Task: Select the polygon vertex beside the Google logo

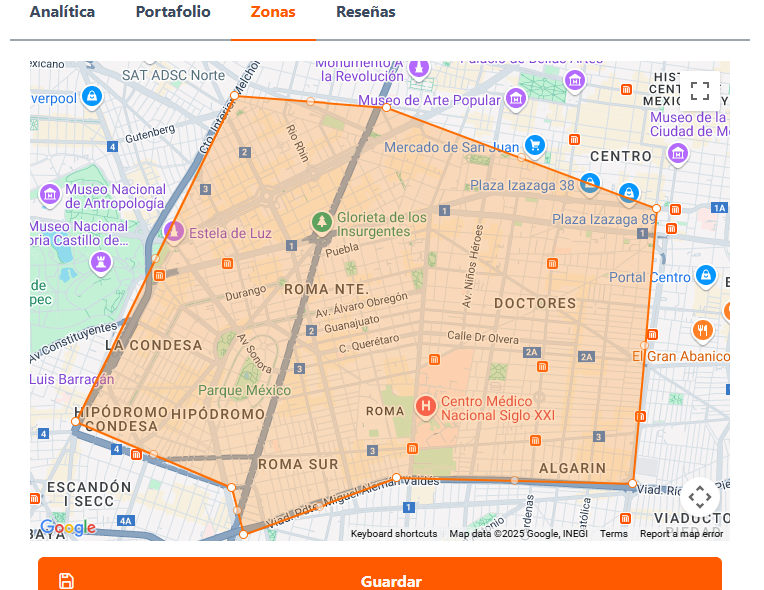Action: (x=244, y=534)
